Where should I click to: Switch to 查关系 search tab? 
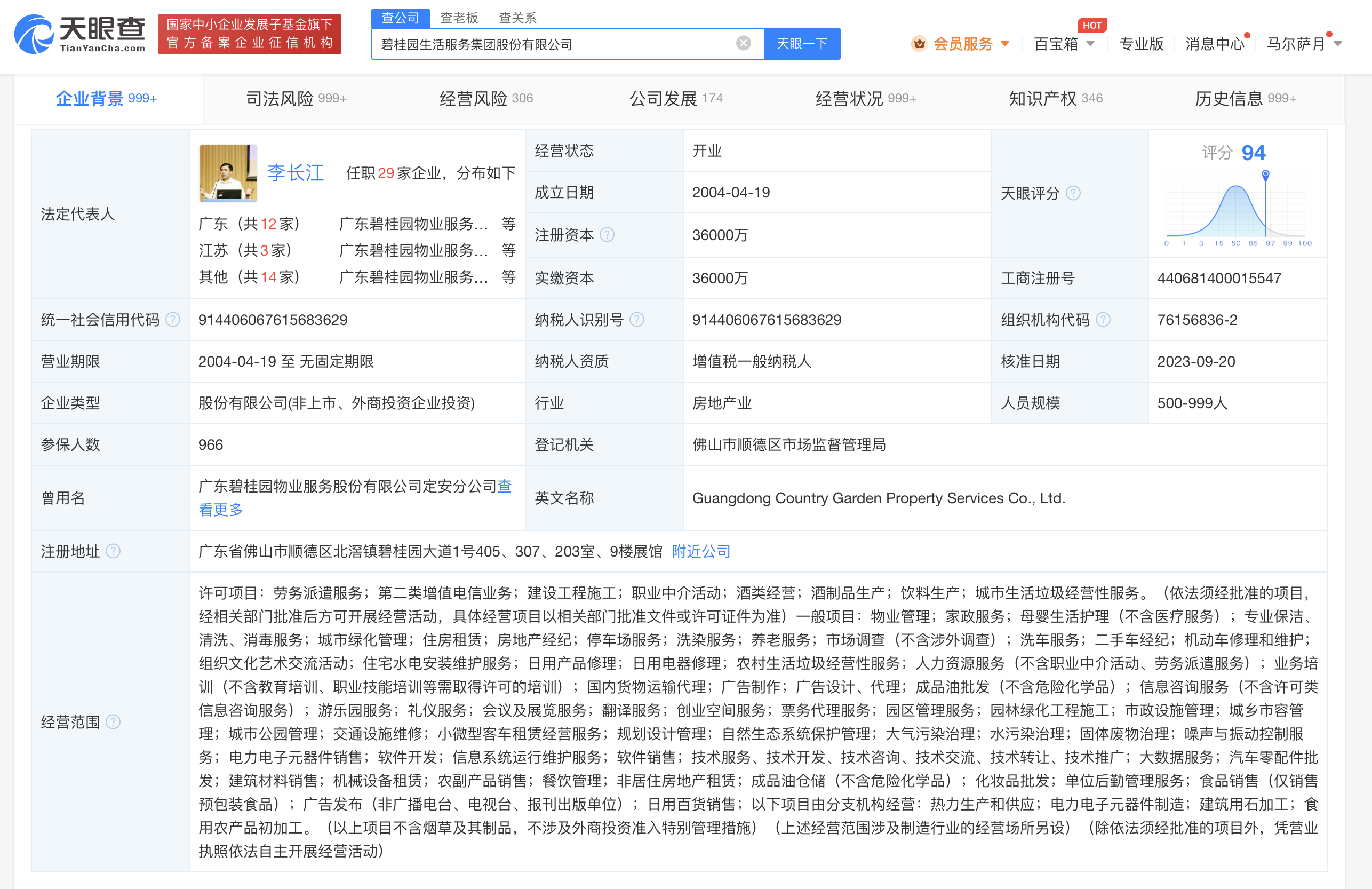[517, 18]
